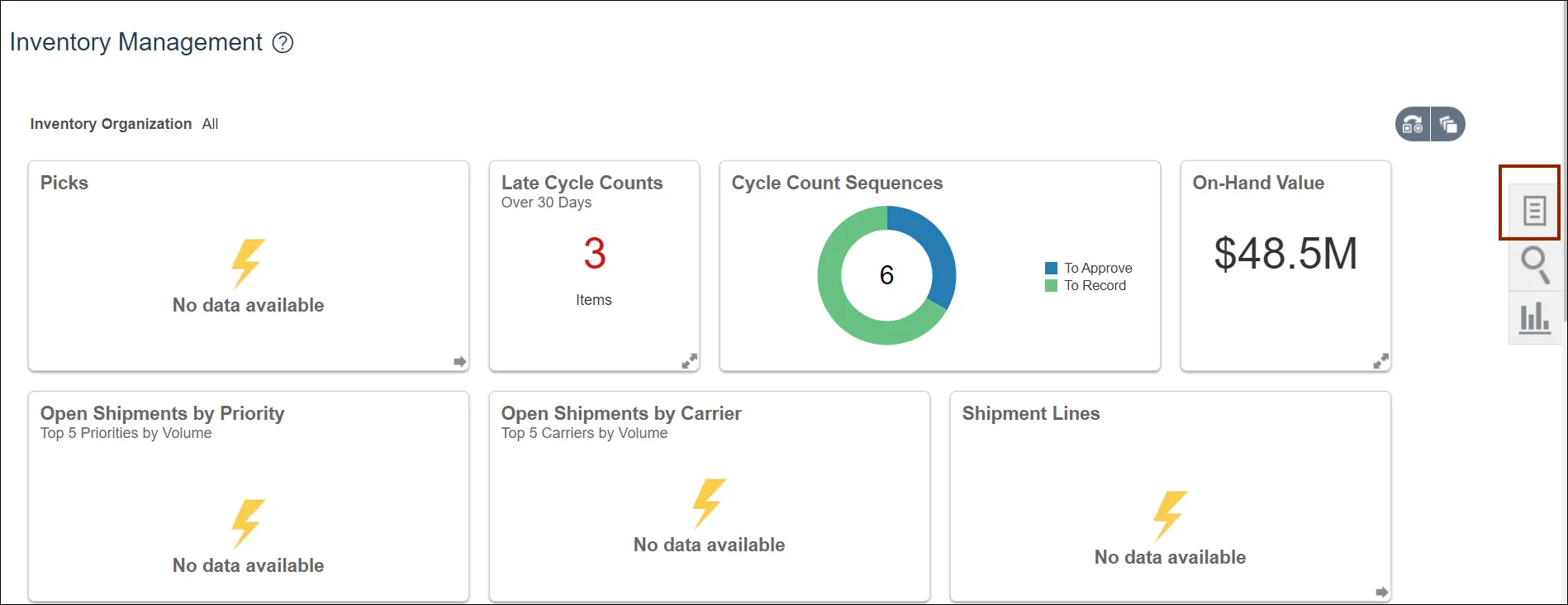Click the To Approve legend swatch
Viewport: 1568px width, 605px height.
pyautogui.click(x=1052, y=268)
